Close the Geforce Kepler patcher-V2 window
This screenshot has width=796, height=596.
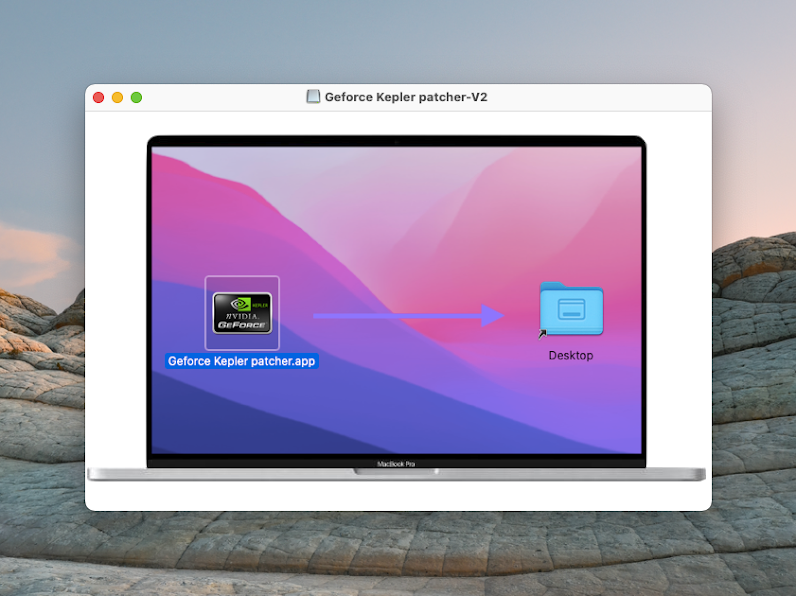pyautogui.click(x=99, y=97)
